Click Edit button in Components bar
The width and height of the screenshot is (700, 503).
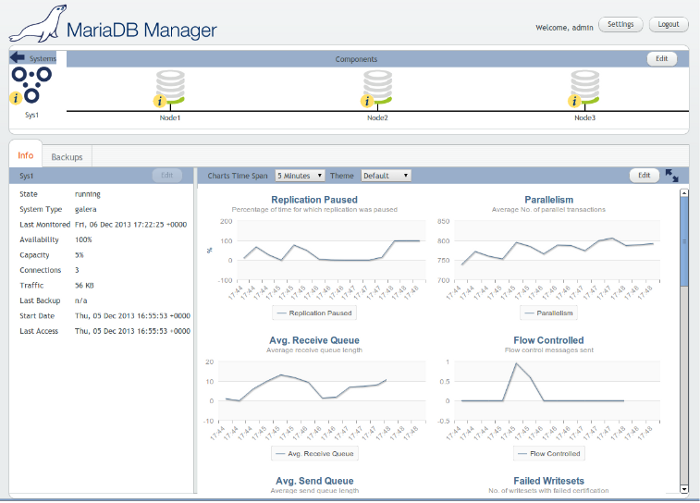[660, 59]
